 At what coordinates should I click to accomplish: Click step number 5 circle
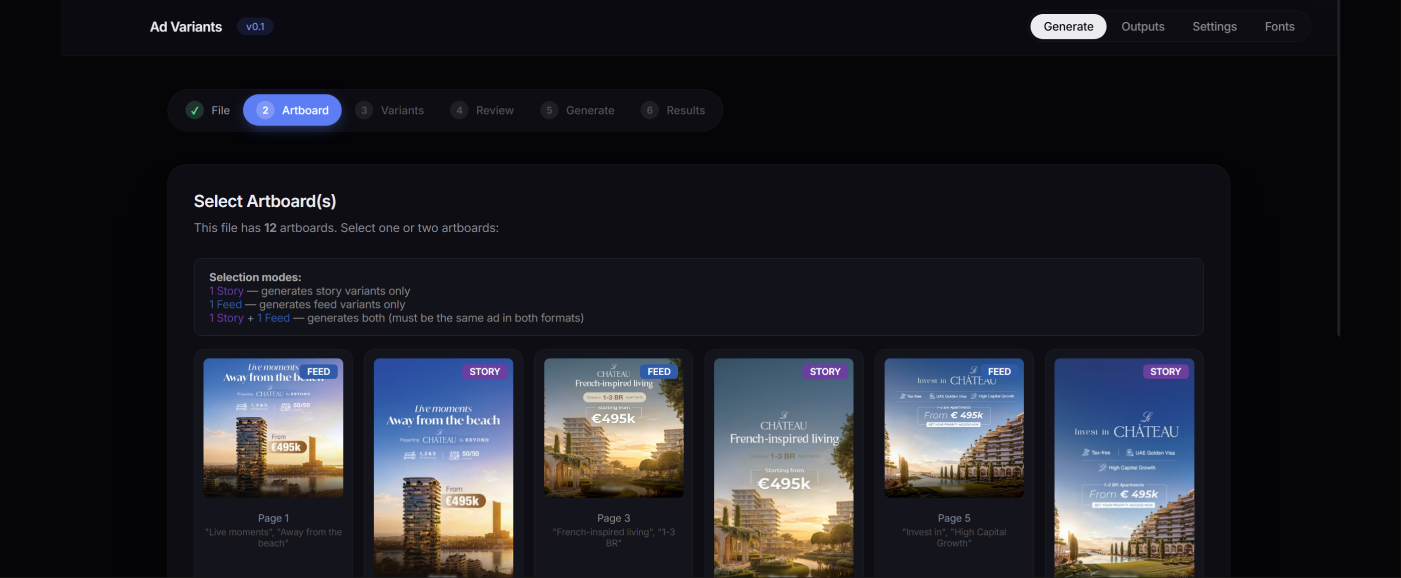(x=549, y=110)
